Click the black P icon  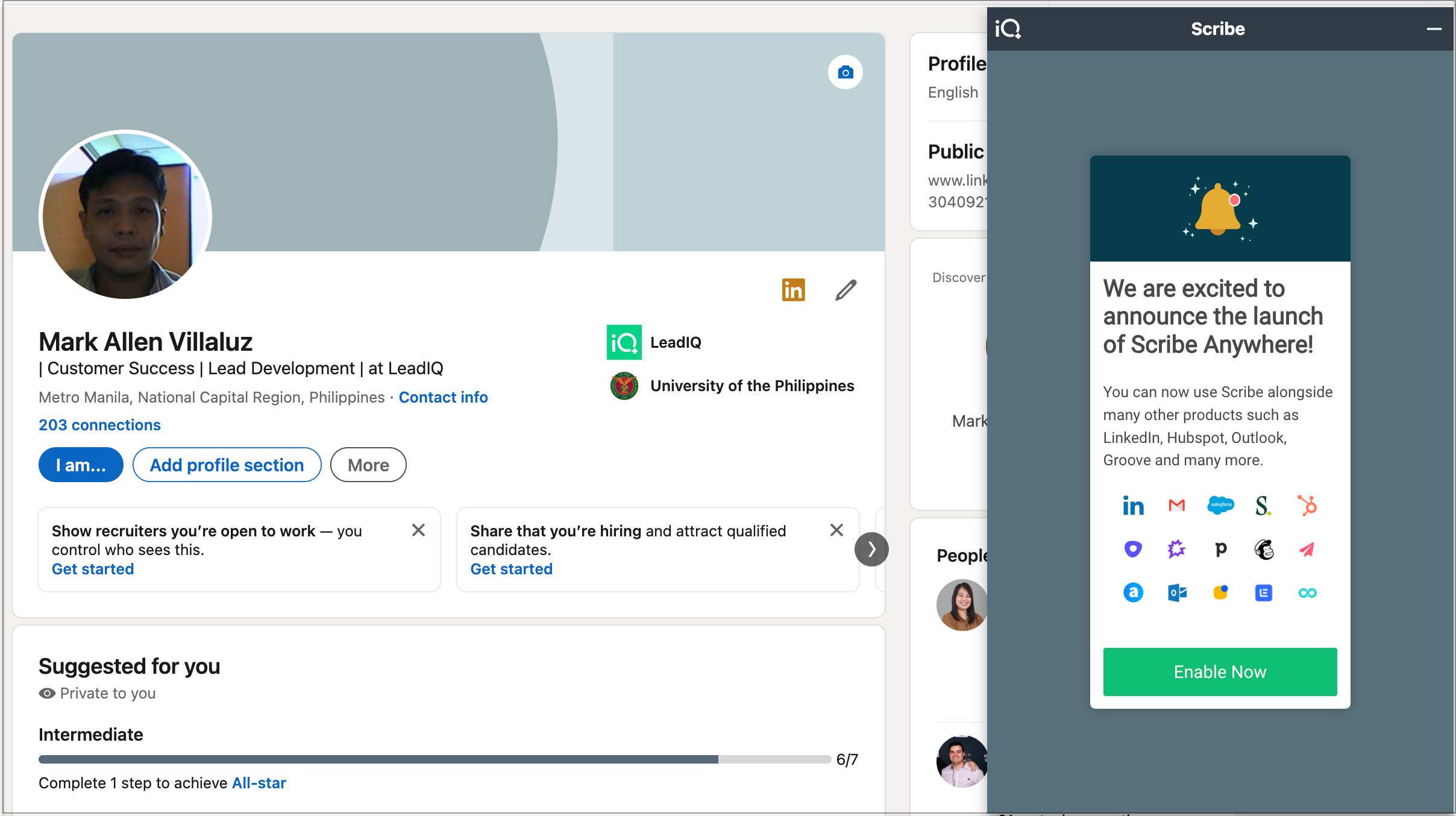[x=1220, y=550]
